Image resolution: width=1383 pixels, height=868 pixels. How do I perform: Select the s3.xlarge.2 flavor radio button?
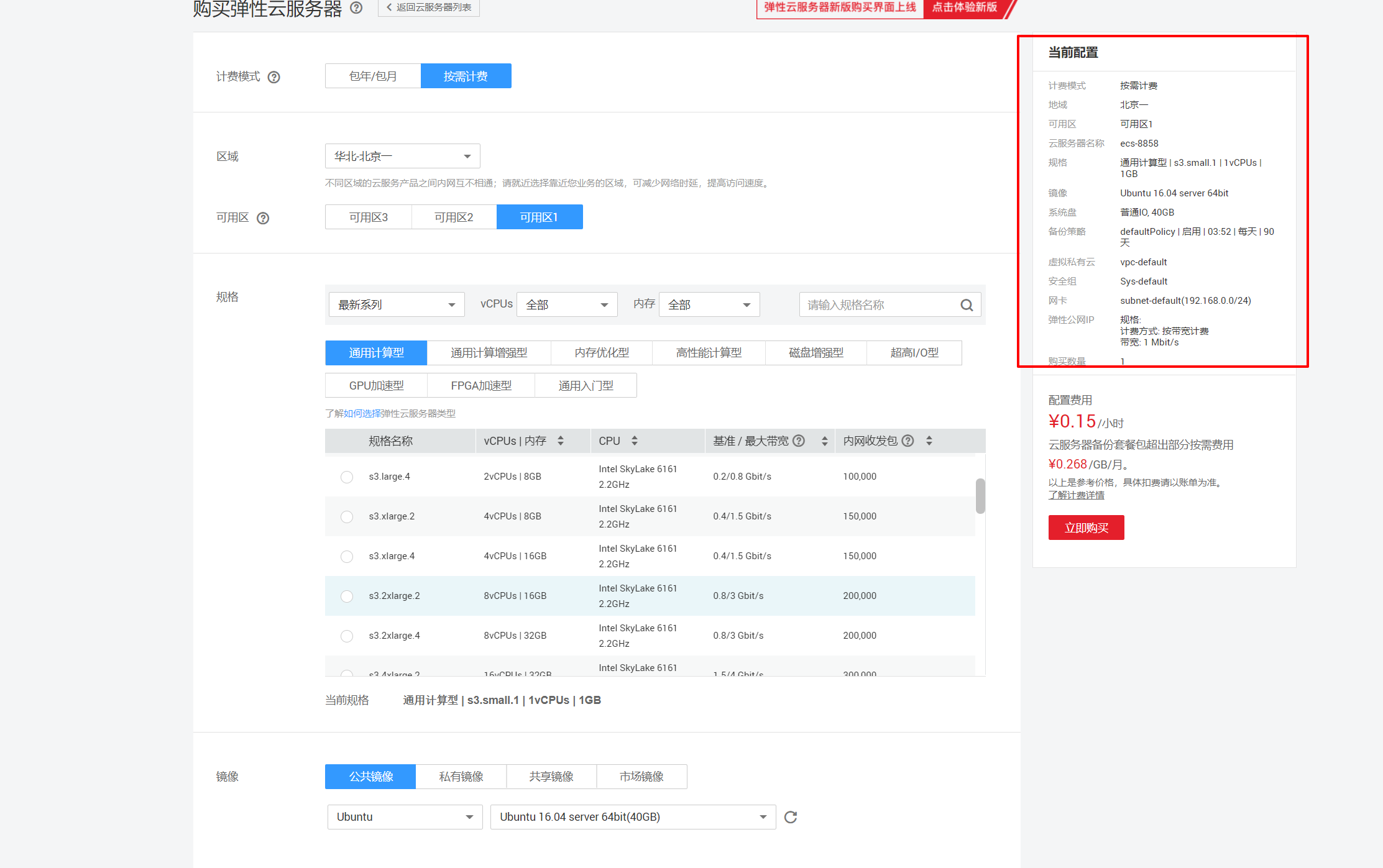click(347, 517)
